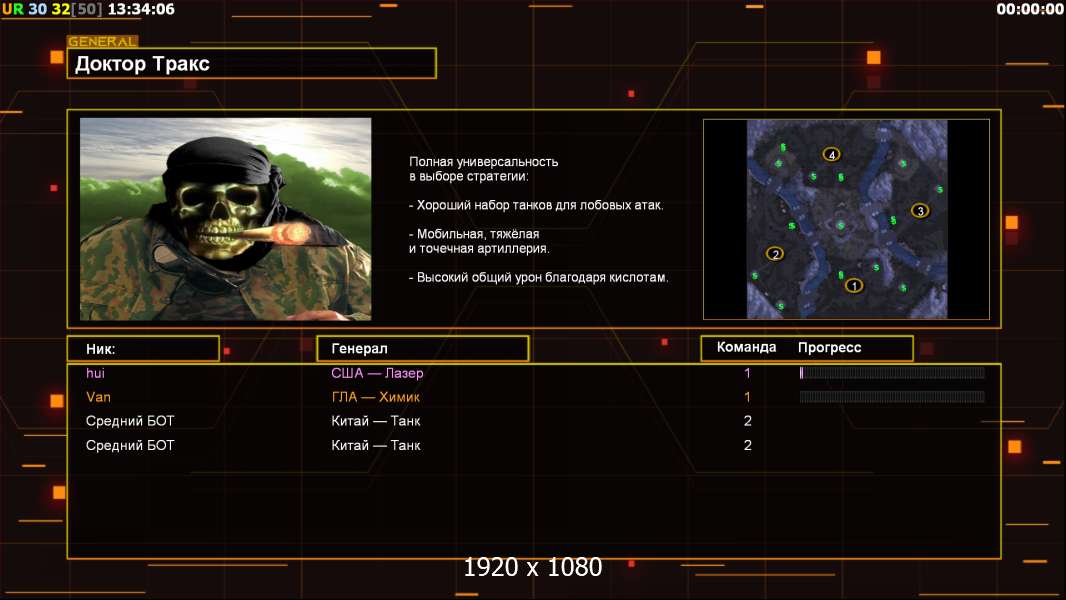Click the loading progress bar for hui

click(892, 372)
